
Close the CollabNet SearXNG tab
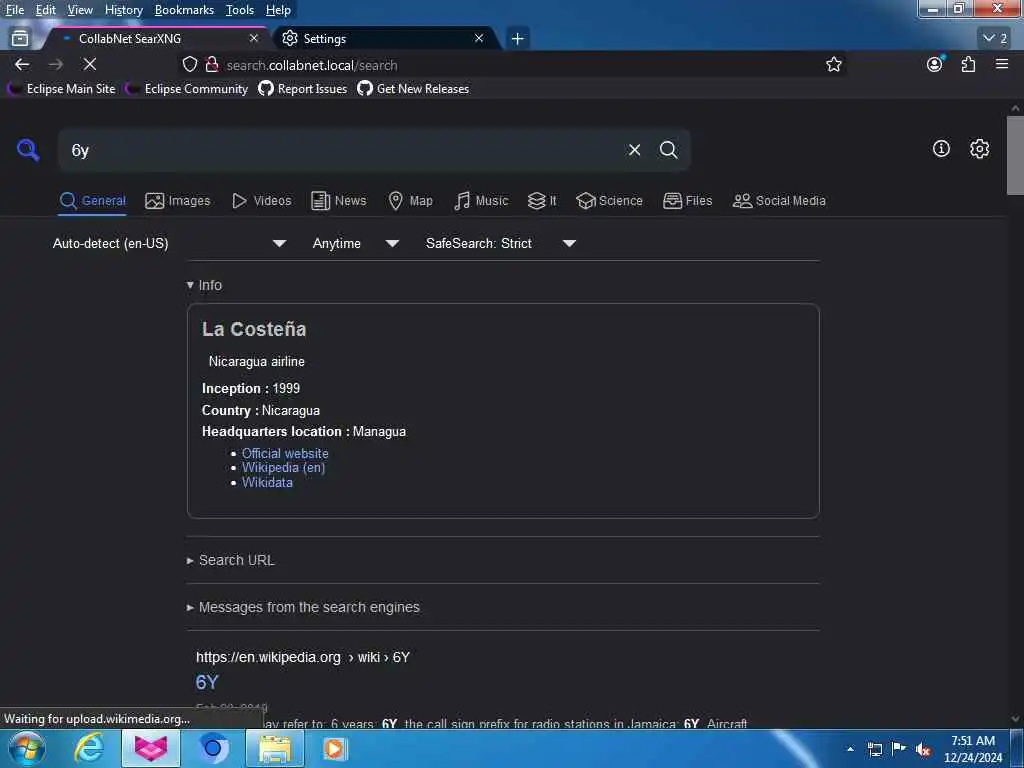pyautogui.click(x=254, y=39)
